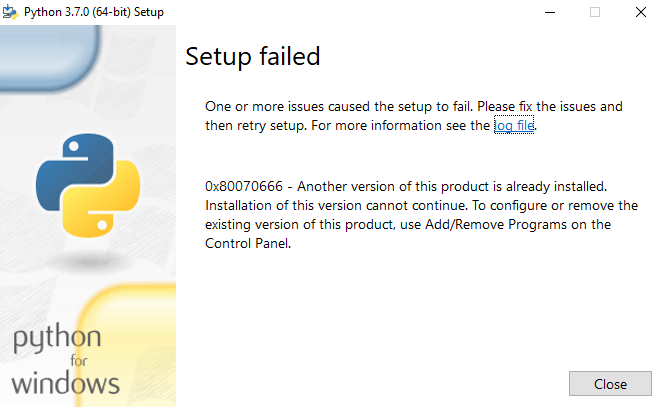Click the small "for" text in the branding
663x408 pixels.
coord(79,361)
